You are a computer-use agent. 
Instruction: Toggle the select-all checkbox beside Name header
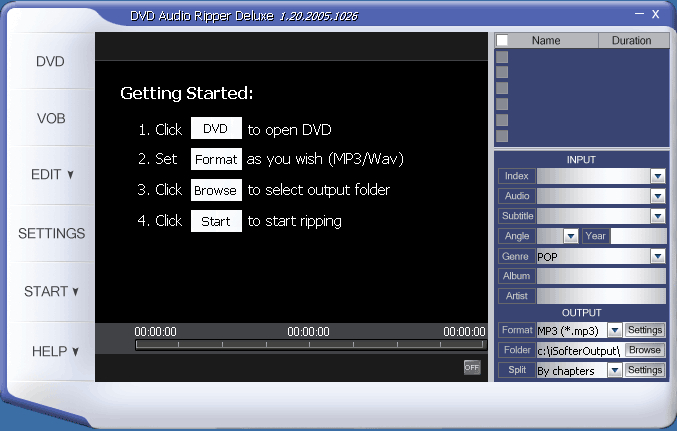502,40
